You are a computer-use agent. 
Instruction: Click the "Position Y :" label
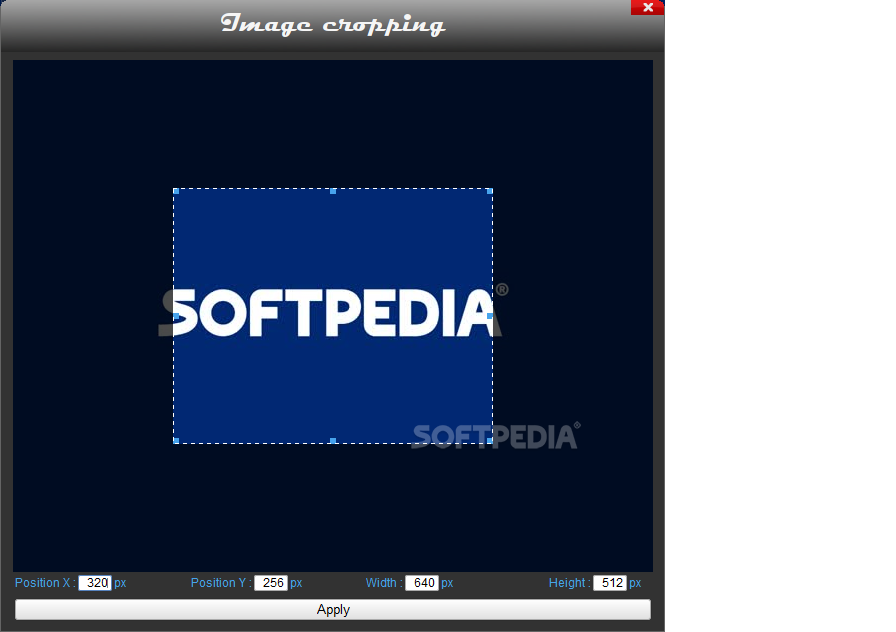click(x=221, y=583)
